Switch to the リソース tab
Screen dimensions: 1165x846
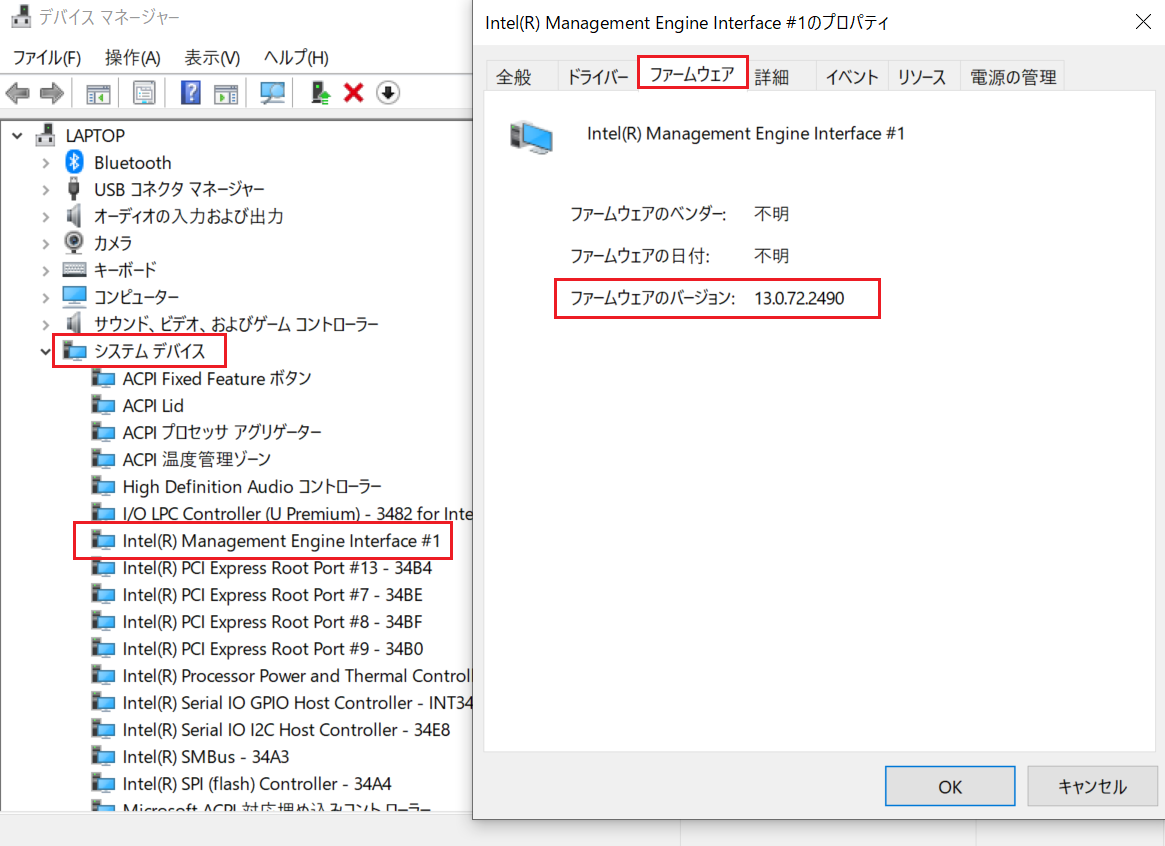click(x=922, y=77)
